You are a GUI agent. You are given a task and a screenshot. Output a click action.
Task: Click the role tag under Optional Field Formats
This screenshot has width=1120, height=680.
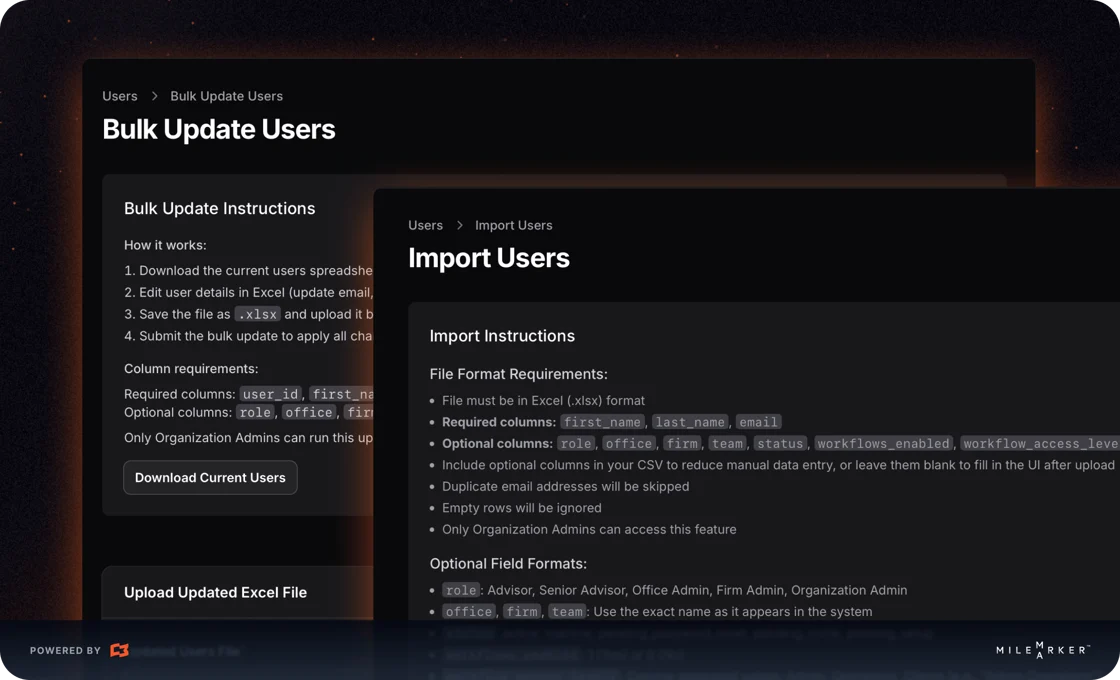tap(461, 590)
